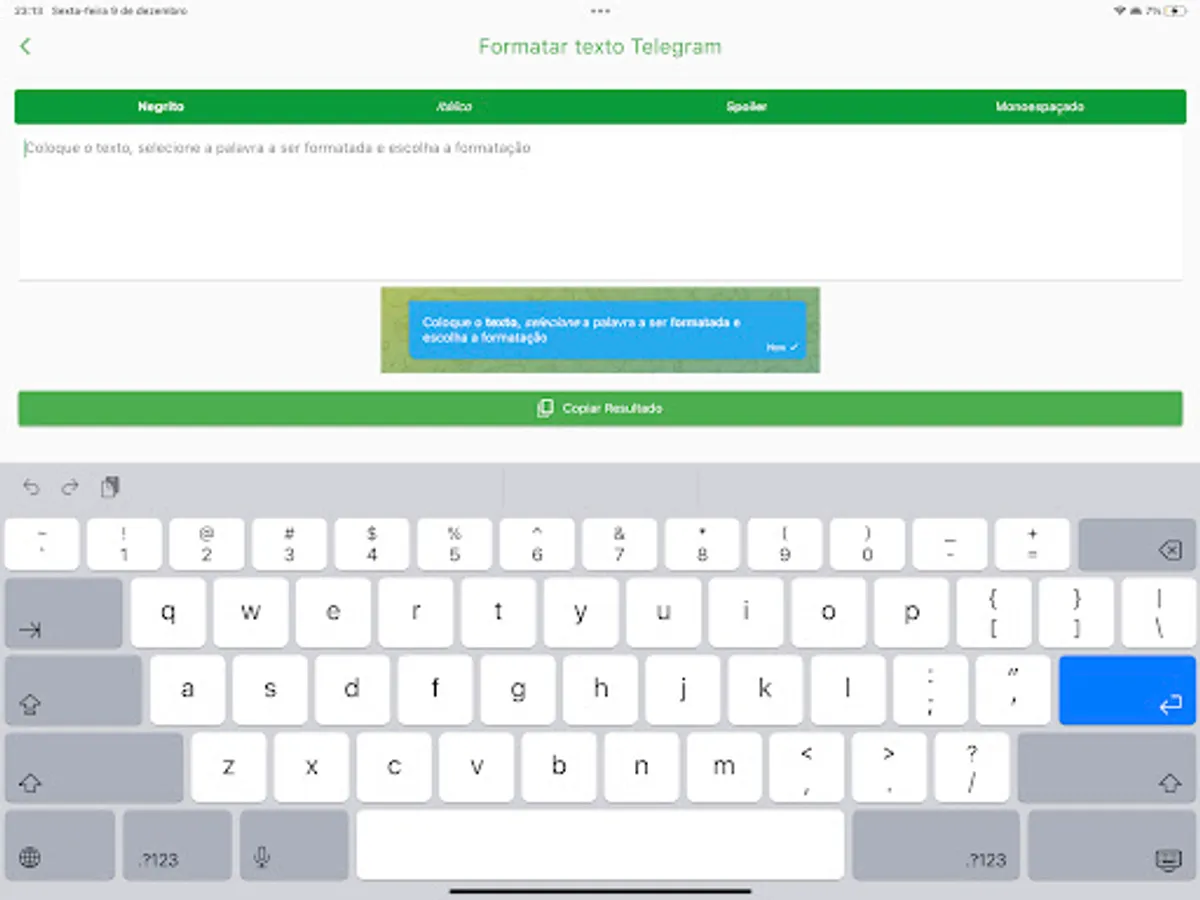1200x900 pixels.
Task: Tap the z key
Action: (x=229, y=768)
